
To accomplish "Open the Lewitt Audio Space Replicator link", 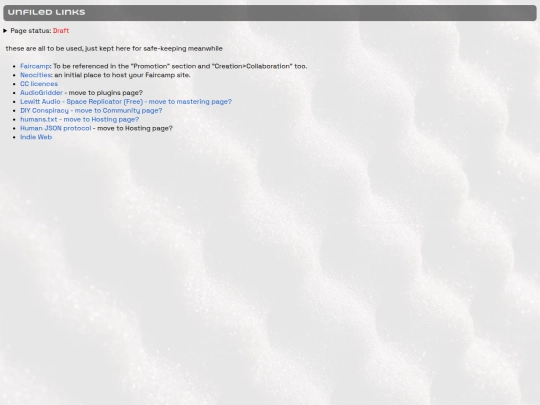I will [126, 102].
